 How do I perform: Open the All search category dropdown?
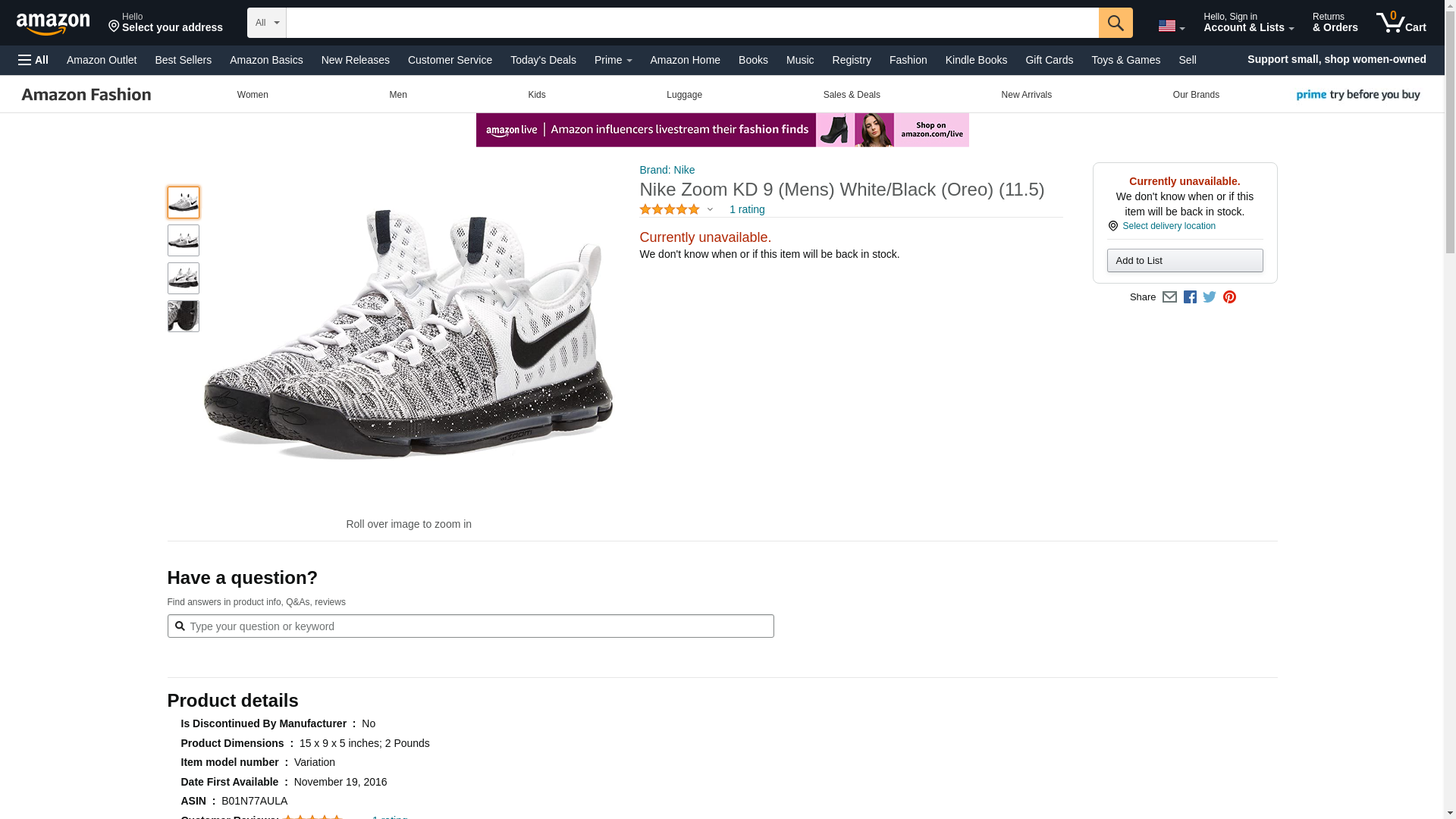click(x=266, y=23)
